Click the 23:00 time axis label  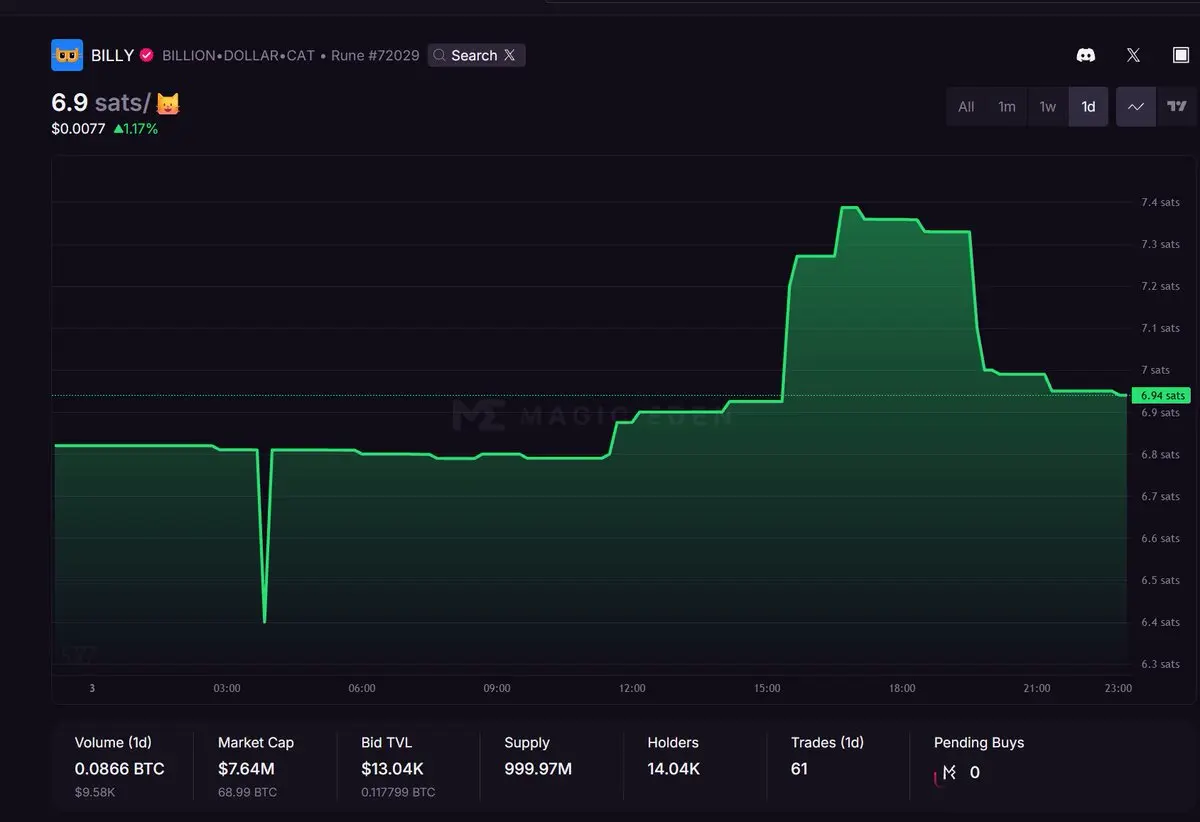coord(1118,688)
